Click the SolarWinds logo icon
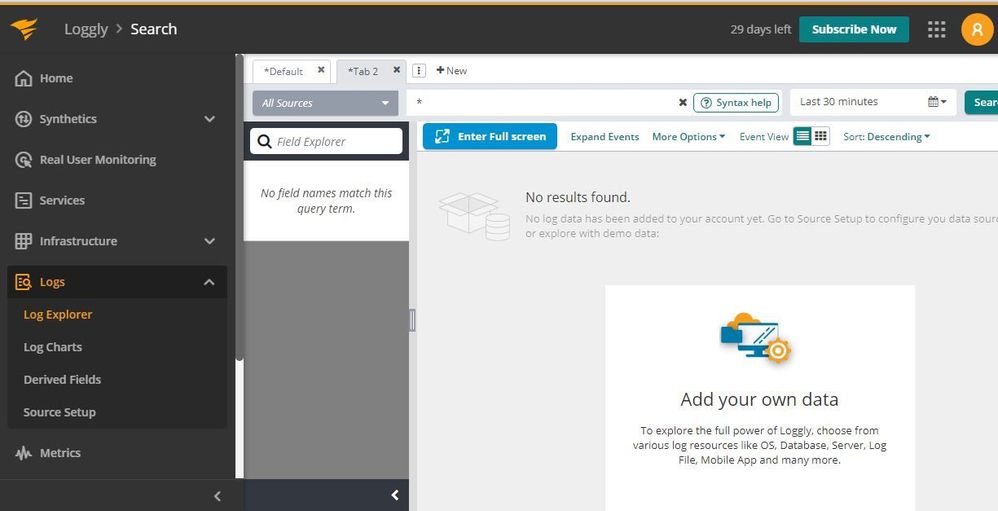This screenshot has height=511, width=998. [24, 29]
